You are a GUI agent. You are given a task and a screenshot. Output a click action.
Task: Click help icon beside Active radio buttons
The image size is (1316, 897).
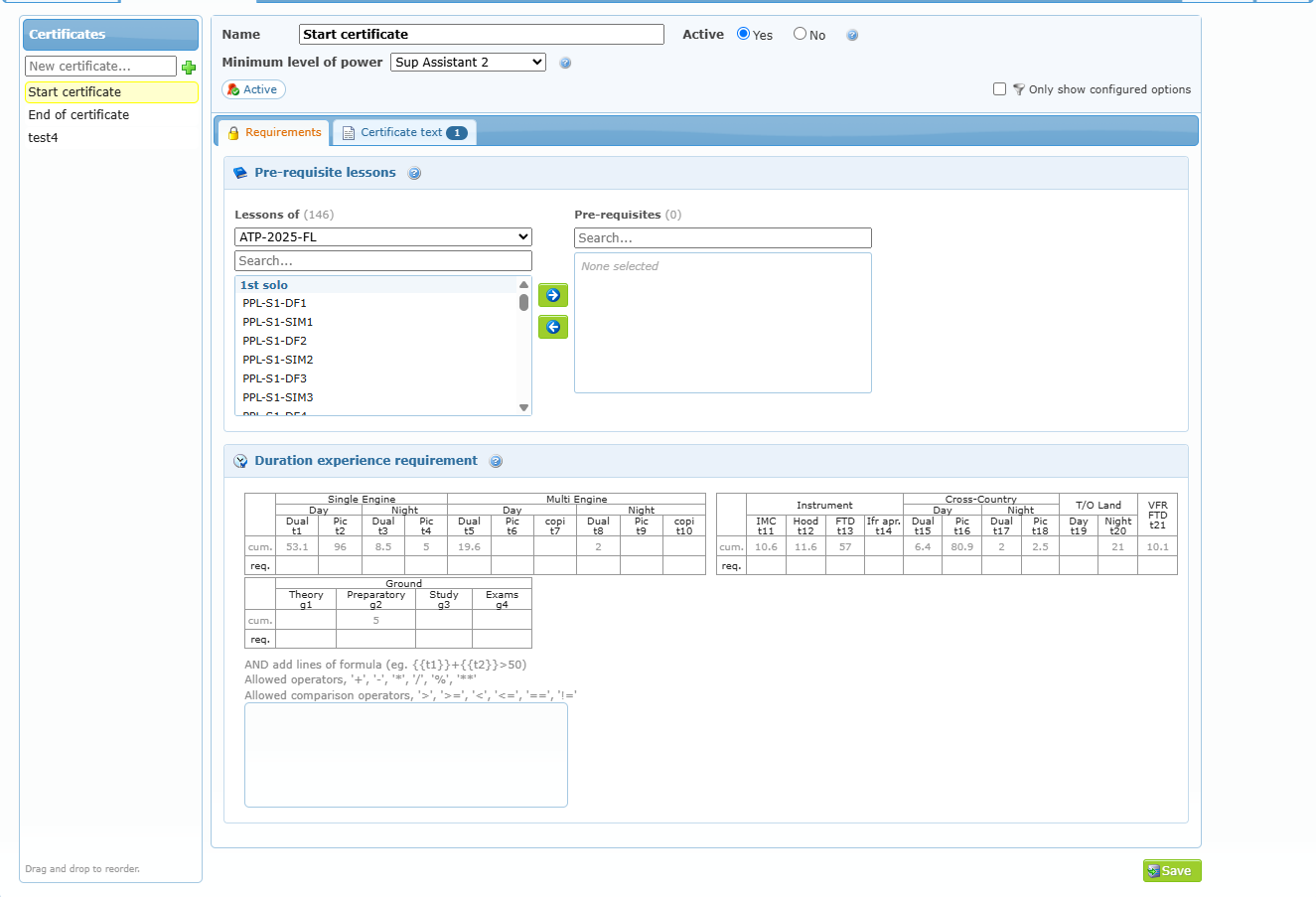(x=852, y=35)
